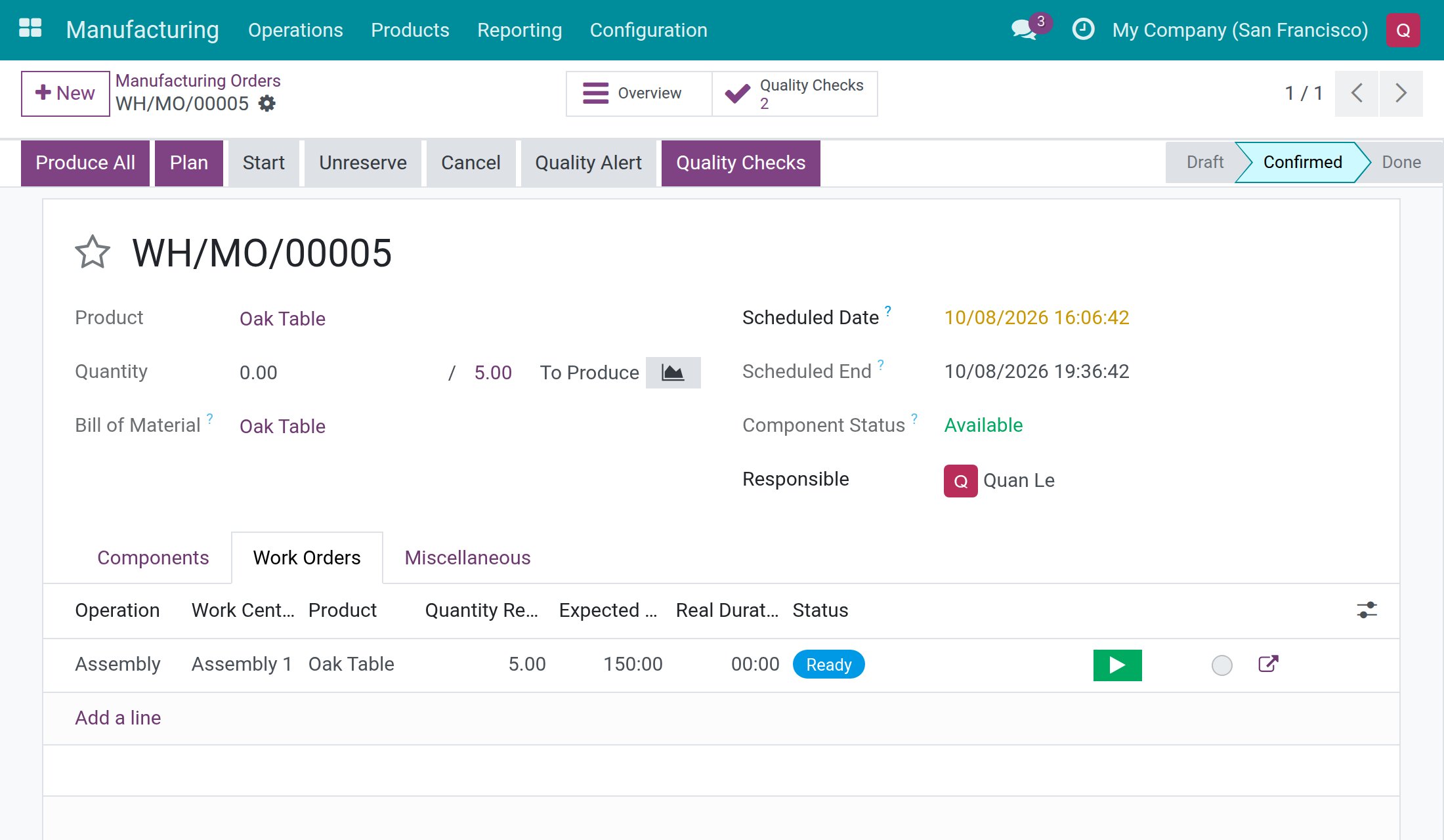Toggle the Assembly row status circle

1221,665
